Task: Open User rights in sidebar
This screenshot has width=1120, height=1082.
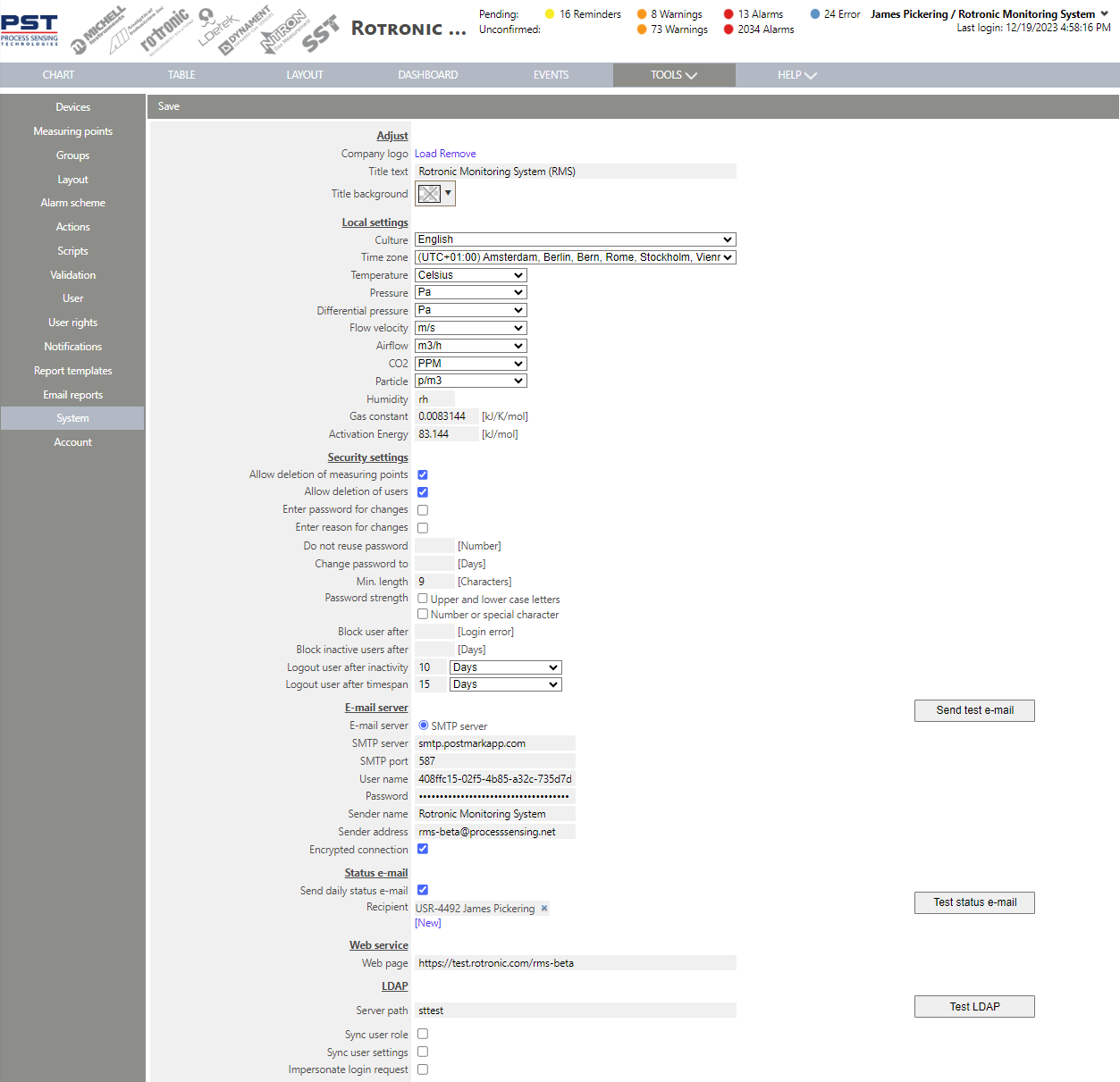Action: (x=72, y=323)
